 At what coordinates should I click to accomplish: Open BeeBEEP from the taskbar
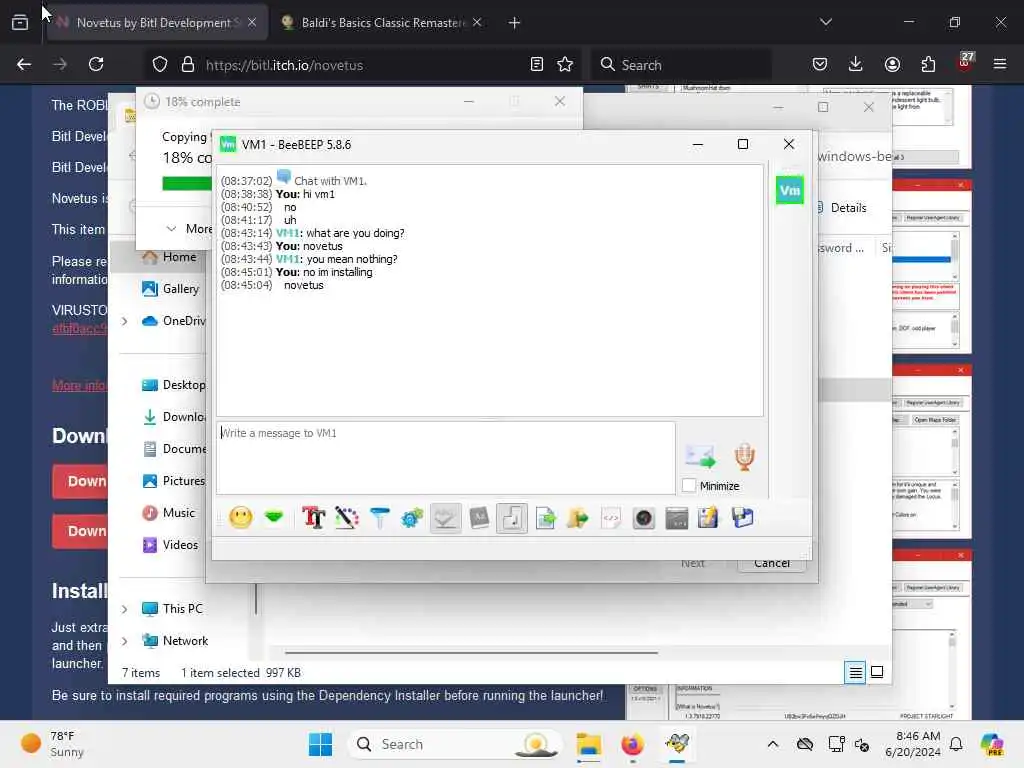click(677, 744)
